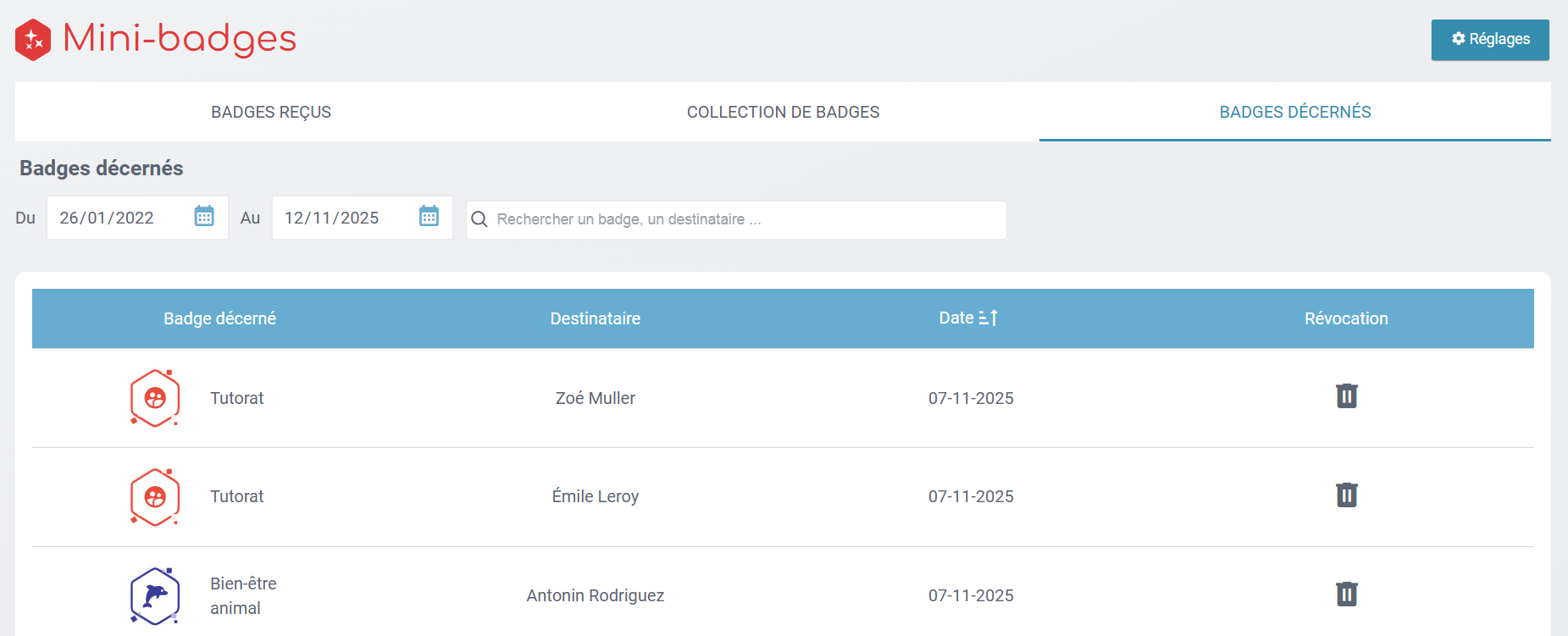This screenshot has height=636, width=1568.
Task: Open calendar picker for the Au date
Action: 429,217
